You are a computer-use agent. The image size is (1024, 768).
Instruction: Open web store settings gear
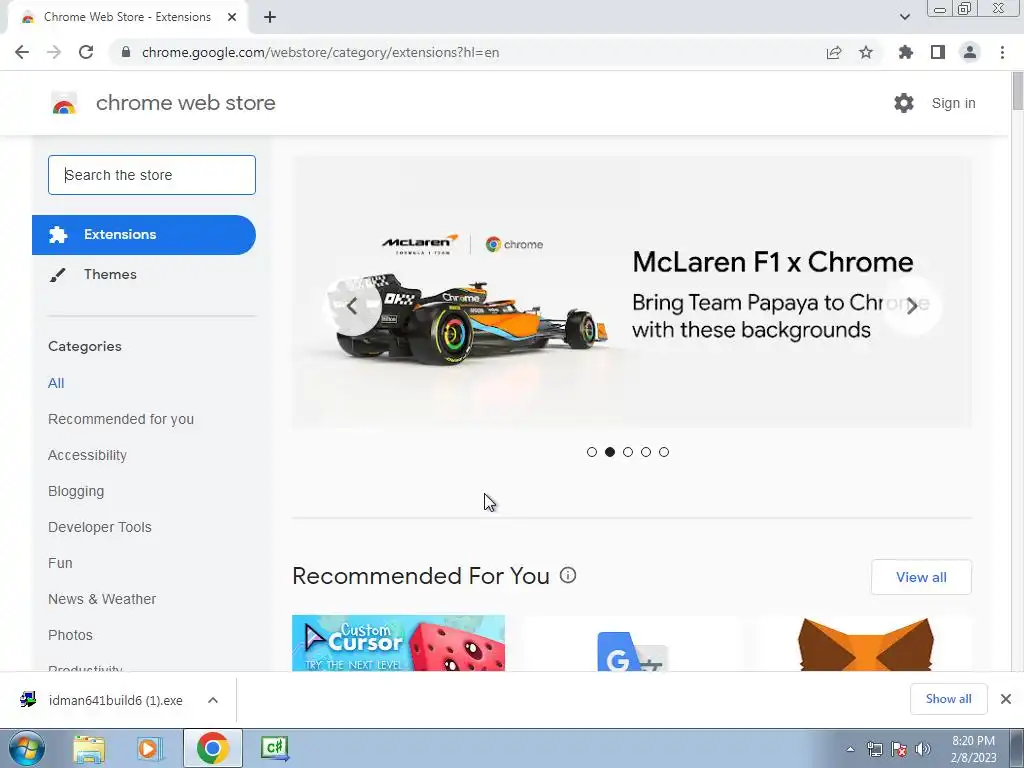[904, 103]
